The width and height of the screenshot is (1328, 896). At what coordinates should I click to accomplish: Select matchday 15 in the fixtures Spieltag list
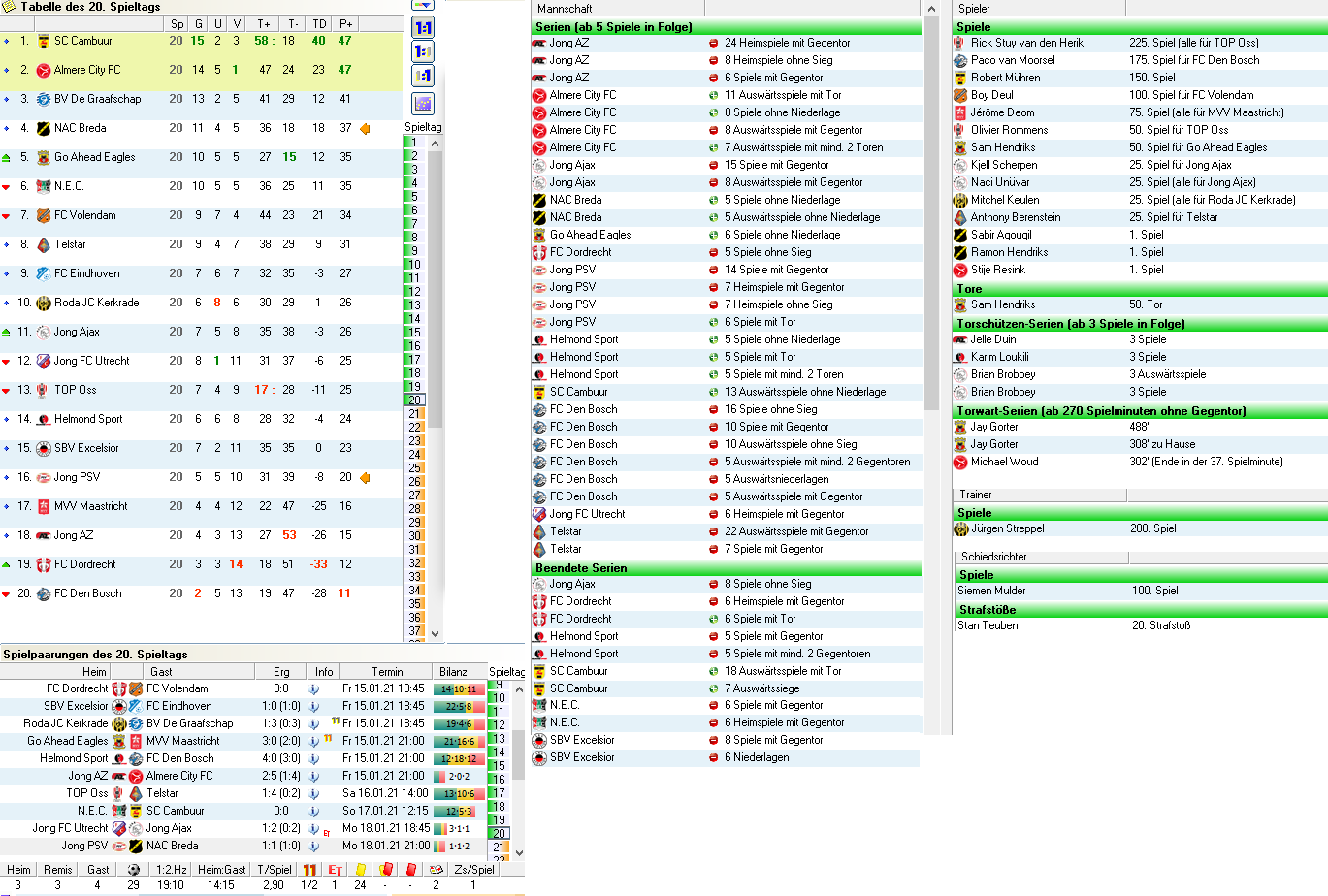pos(498,765)
